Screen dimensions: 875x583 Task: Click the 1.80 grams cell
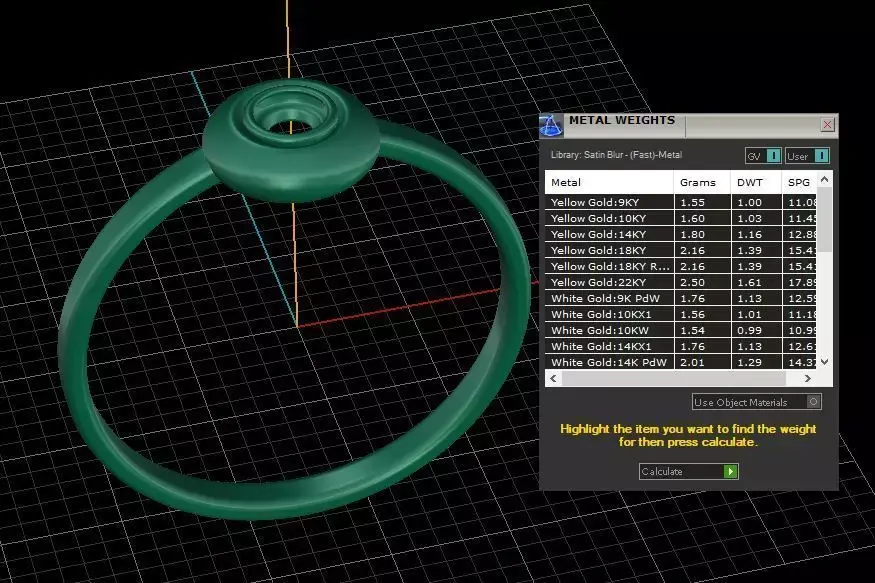703,234
